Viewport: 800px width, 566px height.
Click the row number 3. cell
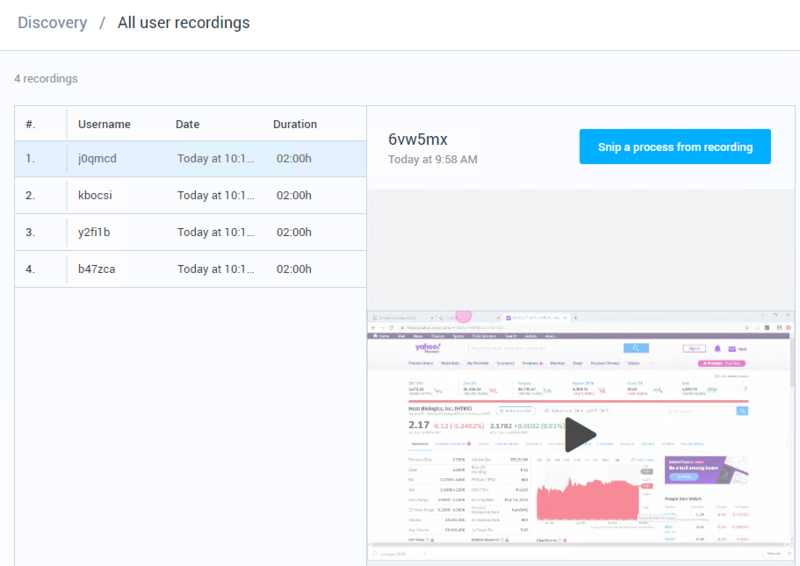point(30,232)
